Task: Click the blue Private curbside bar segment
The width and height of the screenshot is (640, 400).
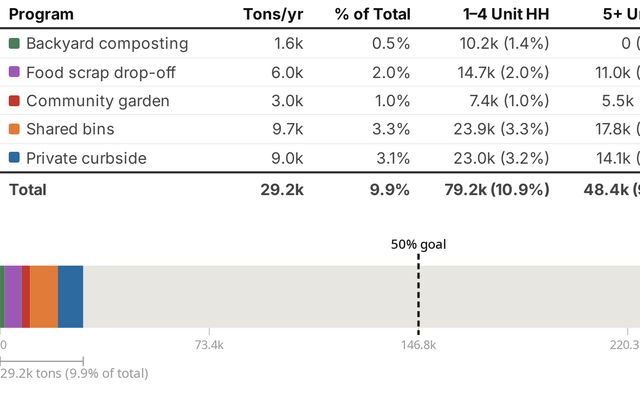Action: tap(70, 297)
